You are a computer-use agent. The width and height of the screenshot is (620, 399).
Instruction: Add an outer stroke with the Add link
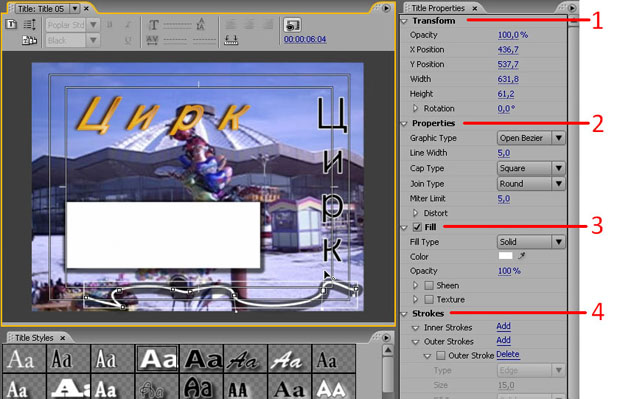(503, 340)
